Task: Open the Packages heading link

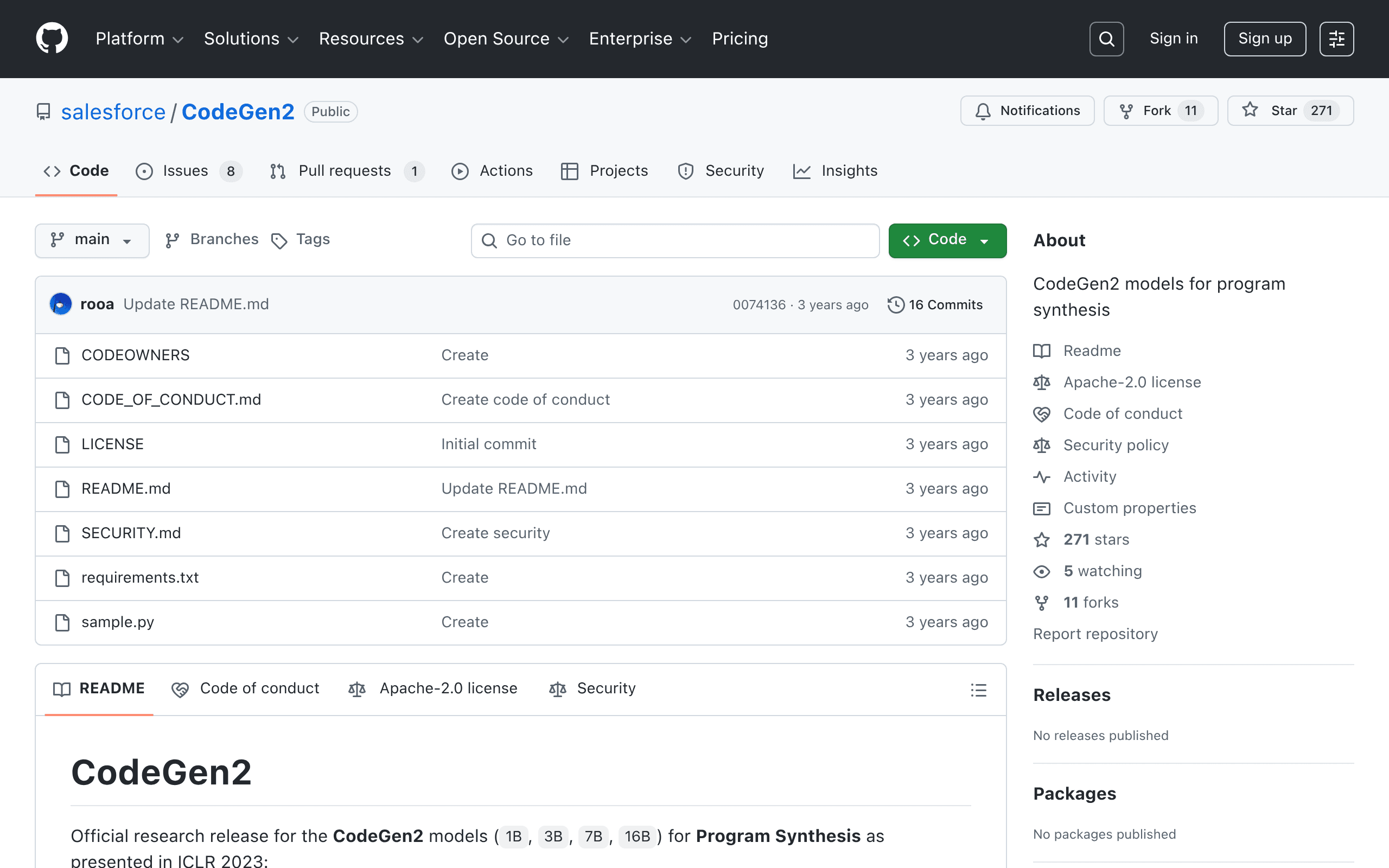Action: [1074, 794]
